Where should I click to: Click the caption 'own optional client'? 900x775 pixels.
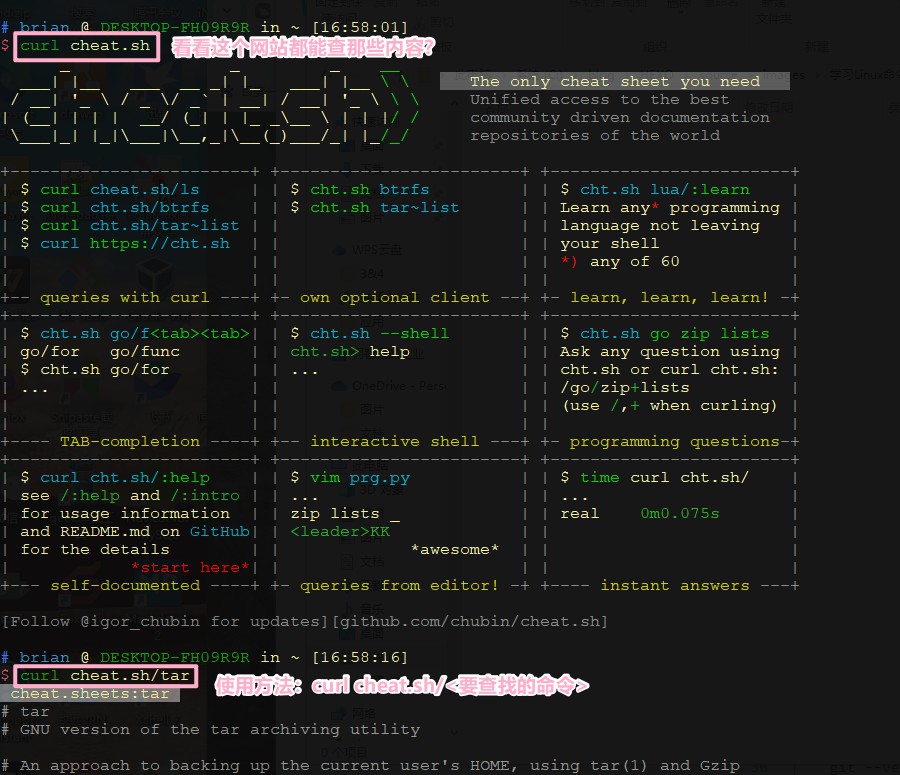(x=394, y=297)
